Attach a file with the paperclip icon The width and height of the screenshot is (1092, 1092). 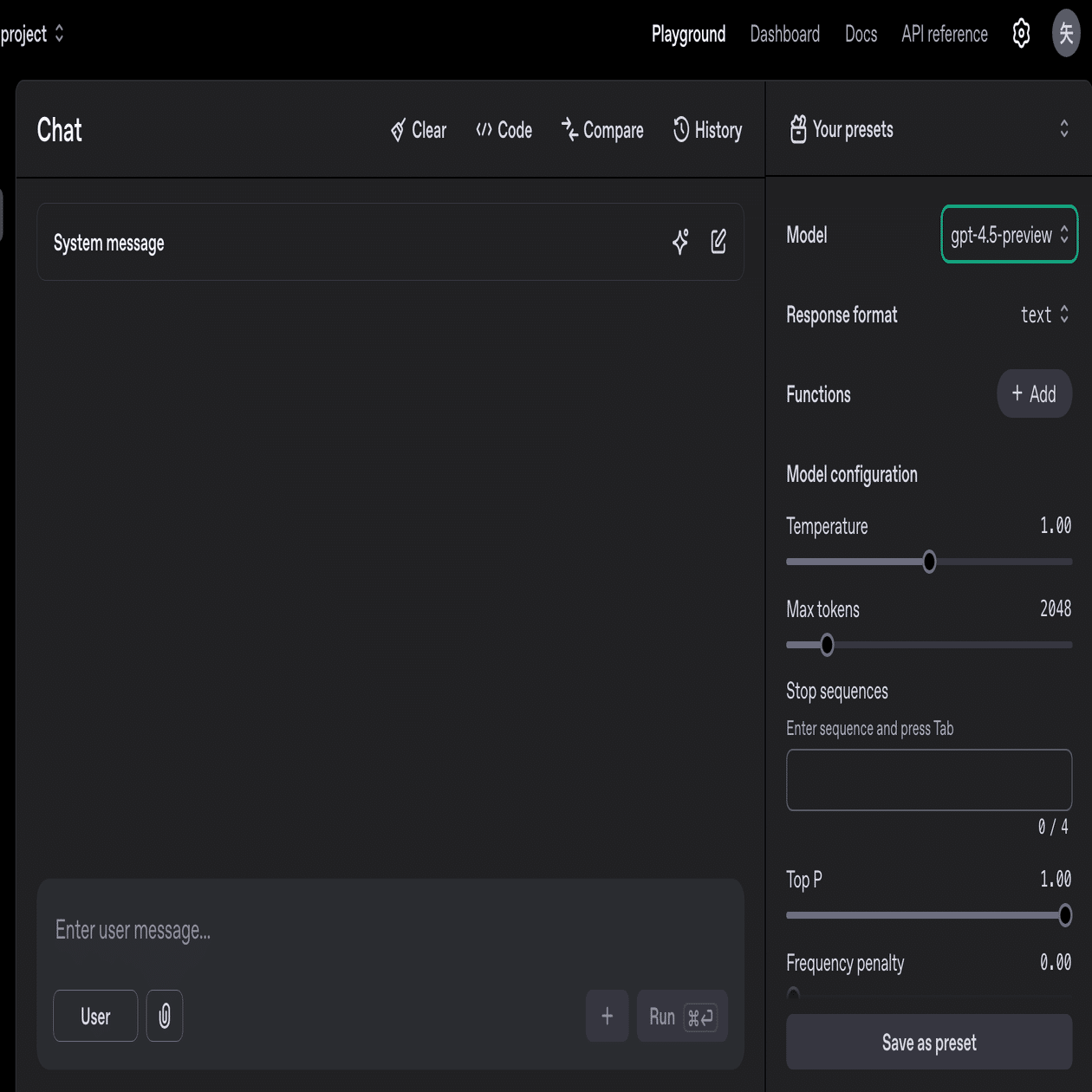pyautogui.click(x=165, y=1016)
